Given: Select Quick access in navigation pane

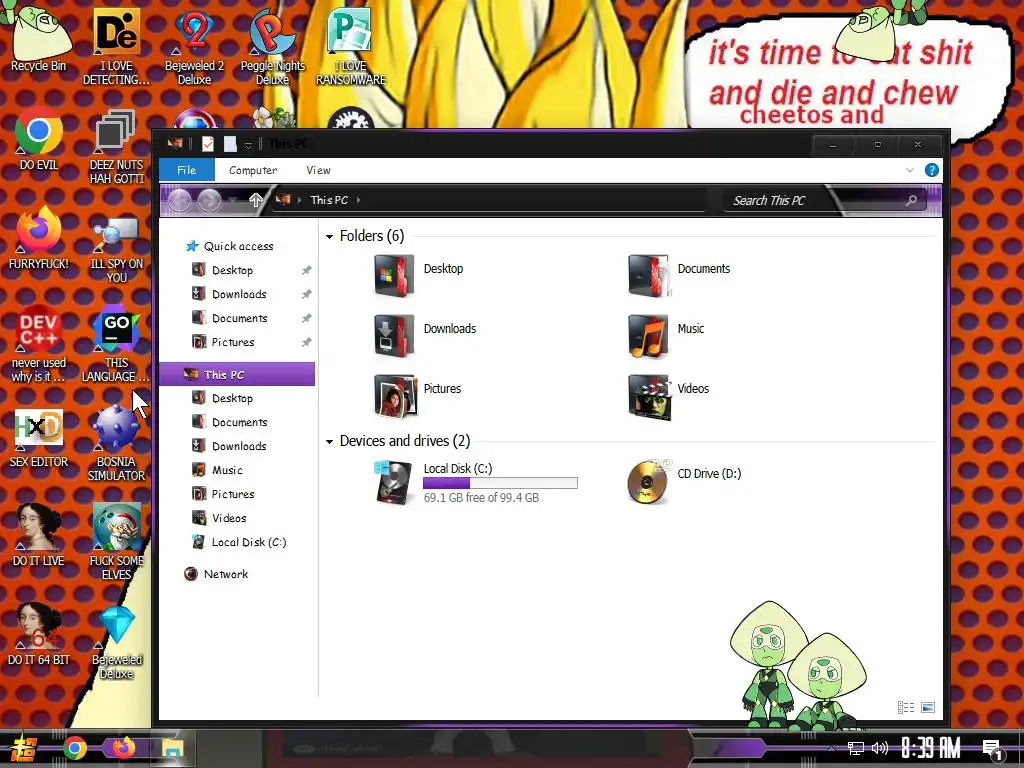Looking at the screenshot, I should click(x=238, y=246).
